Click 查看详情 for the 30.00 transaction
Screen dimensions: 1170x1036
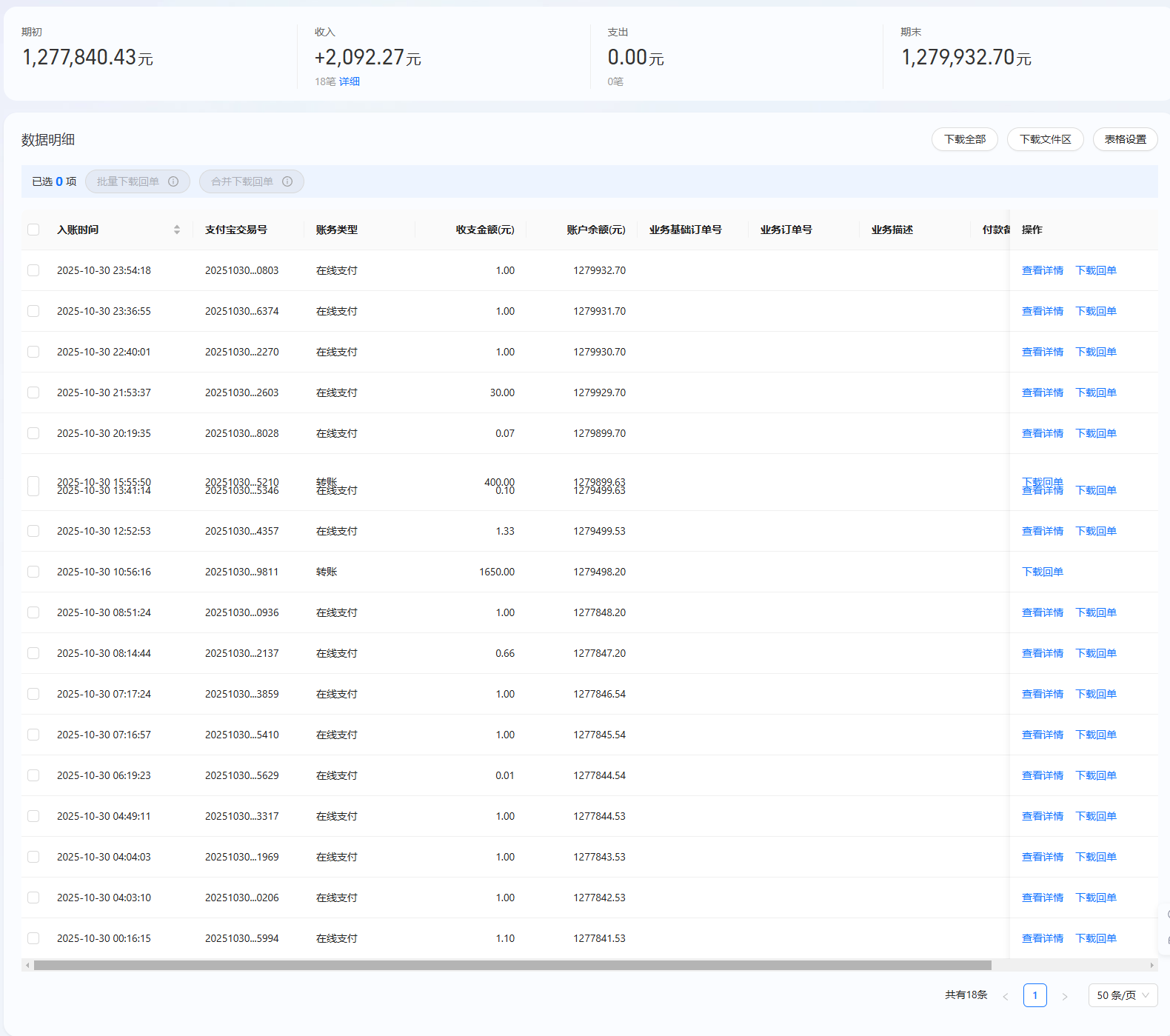(1042, 392)
